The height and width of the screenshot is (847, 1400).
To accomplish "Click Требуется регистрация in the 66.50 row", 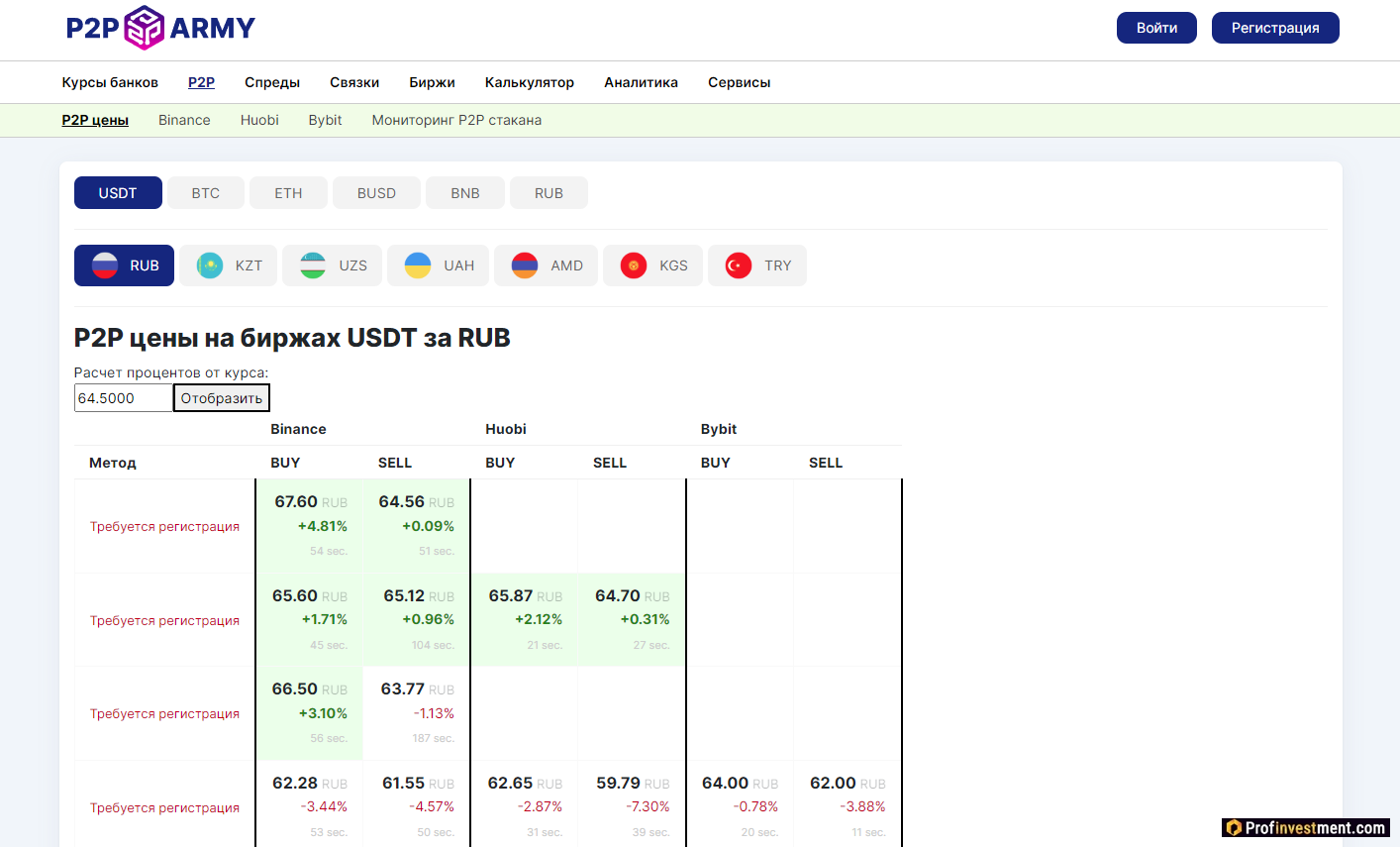I will point(164,713).
